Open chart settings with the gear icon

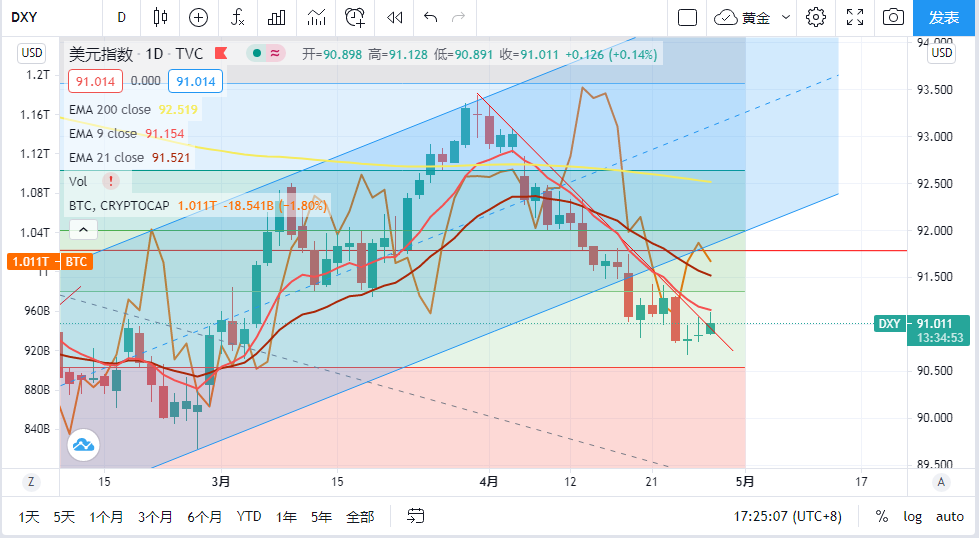click(x=816, y=17)
